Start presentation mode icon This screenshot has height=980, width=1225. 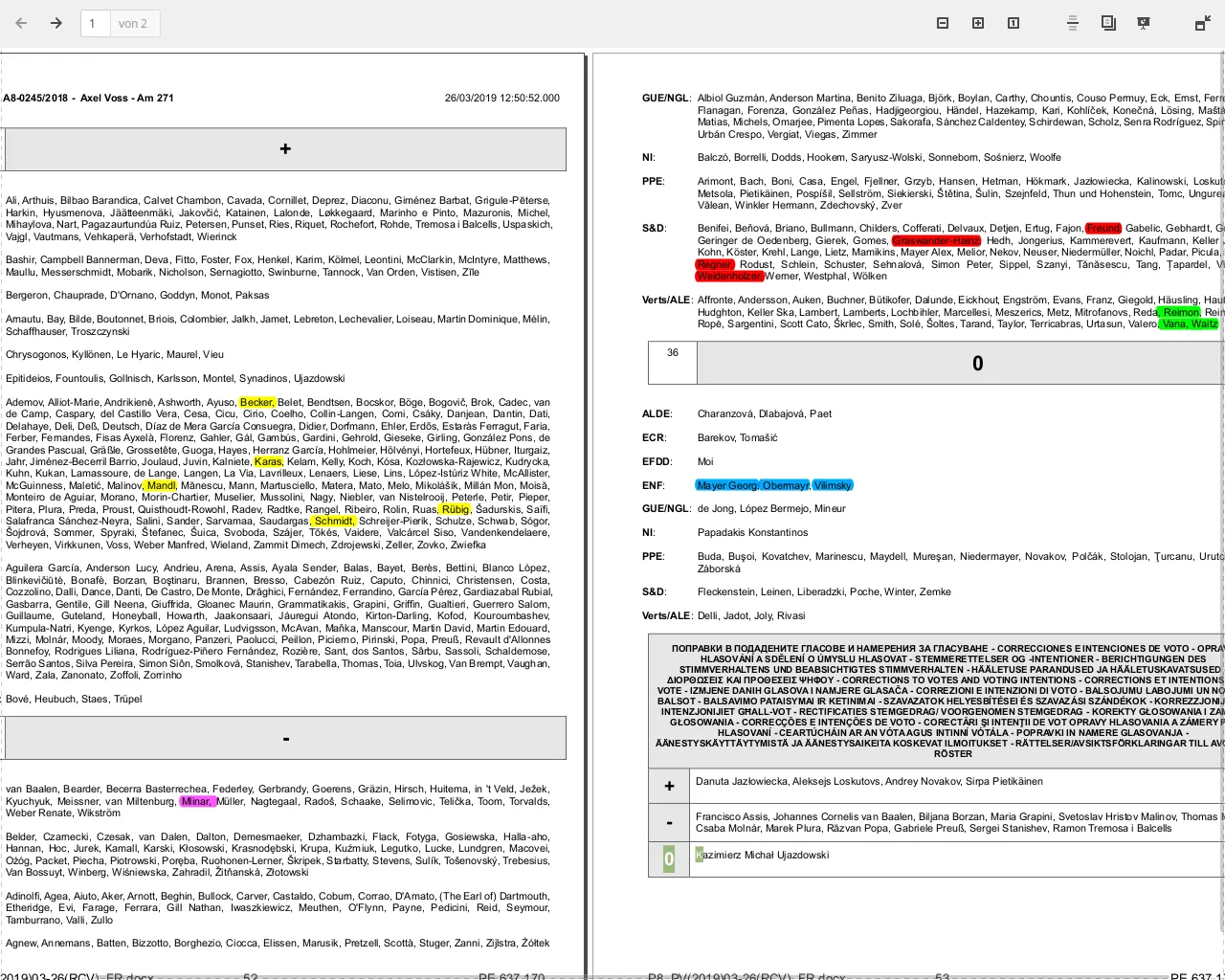click(x=1144, y=23)
